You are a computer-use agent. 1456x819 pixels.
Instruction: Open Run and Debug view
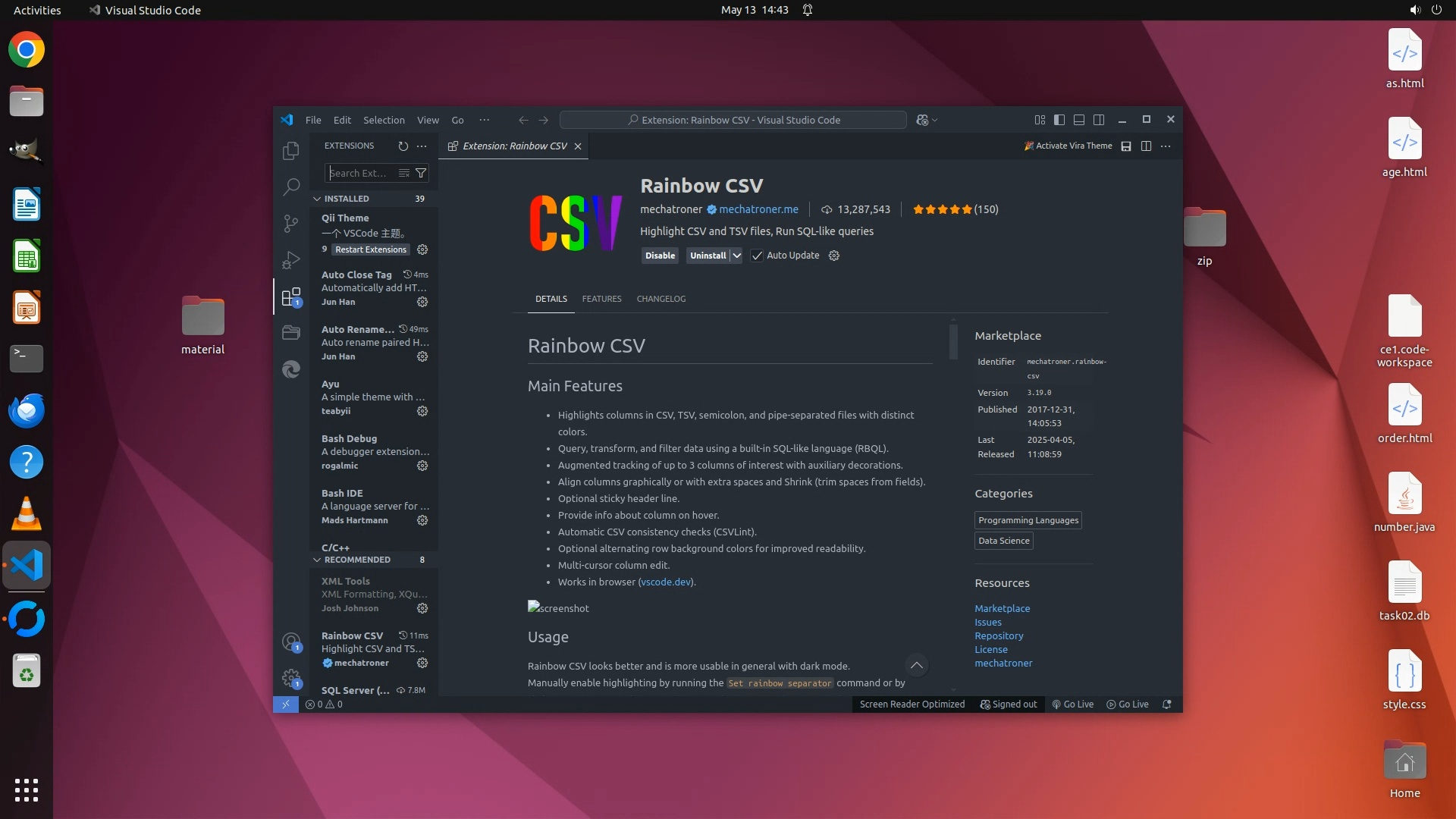tap(290, 260)
